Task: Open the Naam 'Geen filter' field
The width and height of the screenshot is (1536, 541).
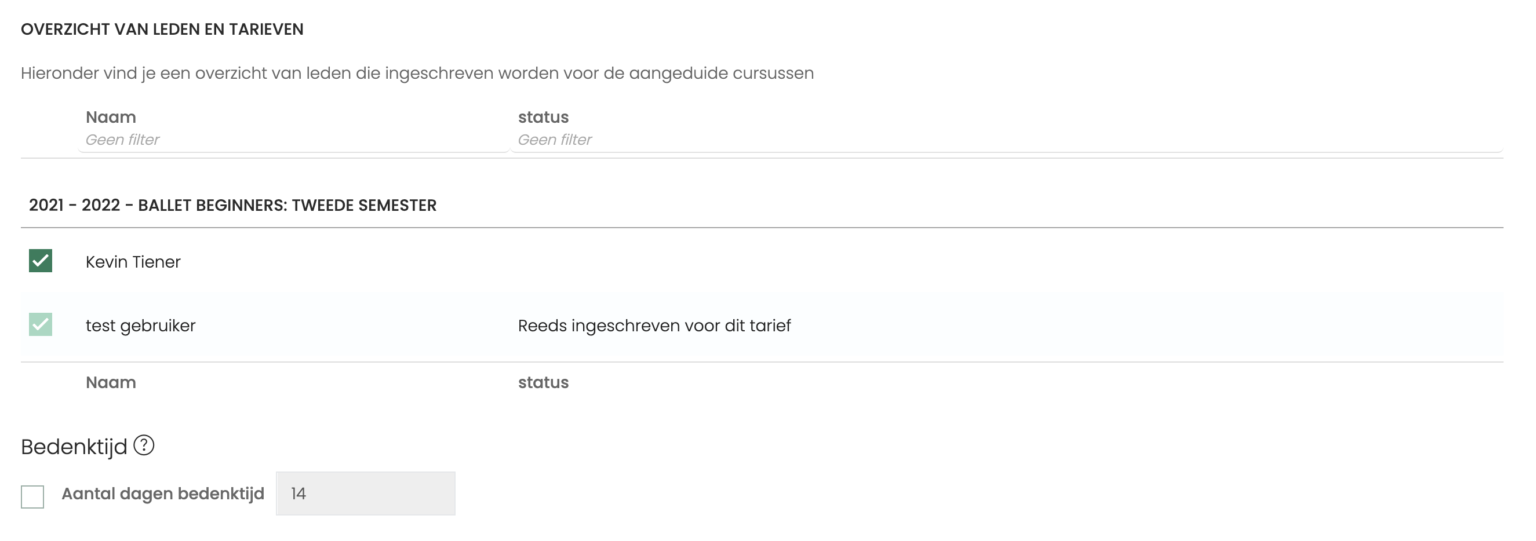Action: click(x=294, y=140)
